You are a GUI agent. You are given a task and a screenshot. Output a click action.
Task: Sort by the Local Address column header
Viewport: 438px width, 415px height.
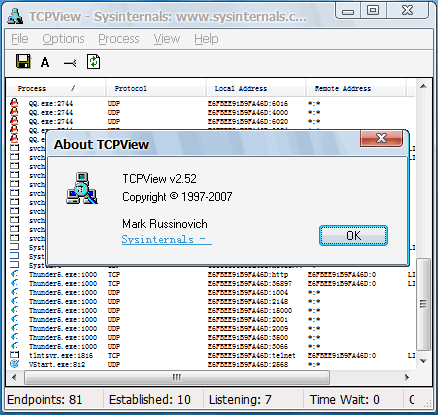click(x=256, y=88)
